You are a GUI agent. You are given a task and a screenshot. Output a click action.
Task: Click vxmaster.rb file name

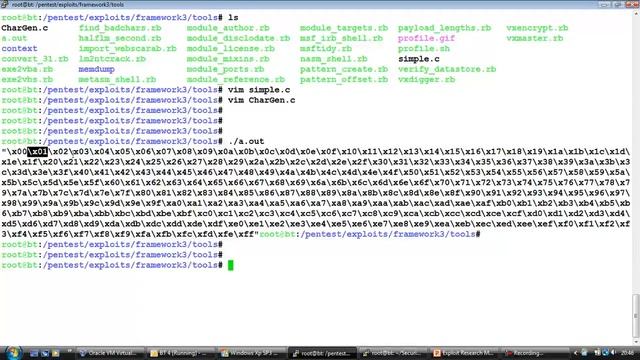point(535,38)
